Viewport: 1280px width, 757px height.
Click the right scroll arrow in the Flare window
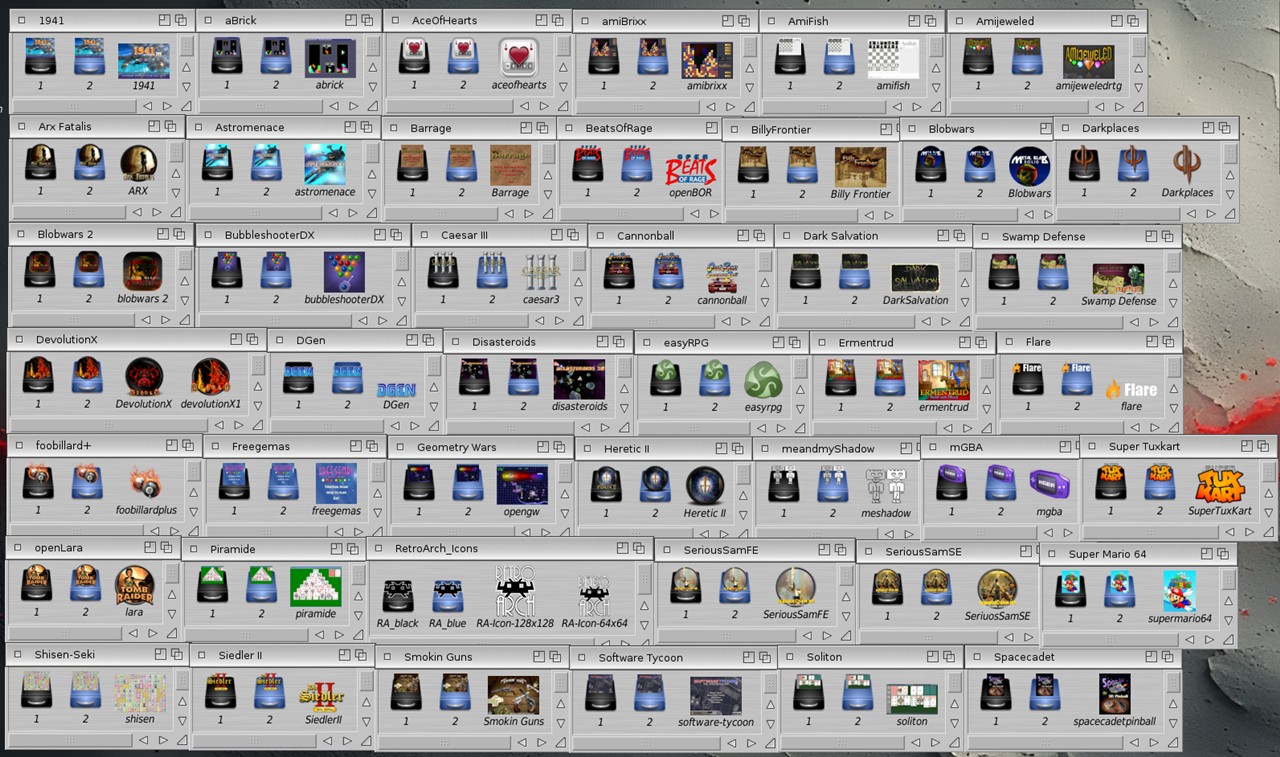(x=1153, y=429)
